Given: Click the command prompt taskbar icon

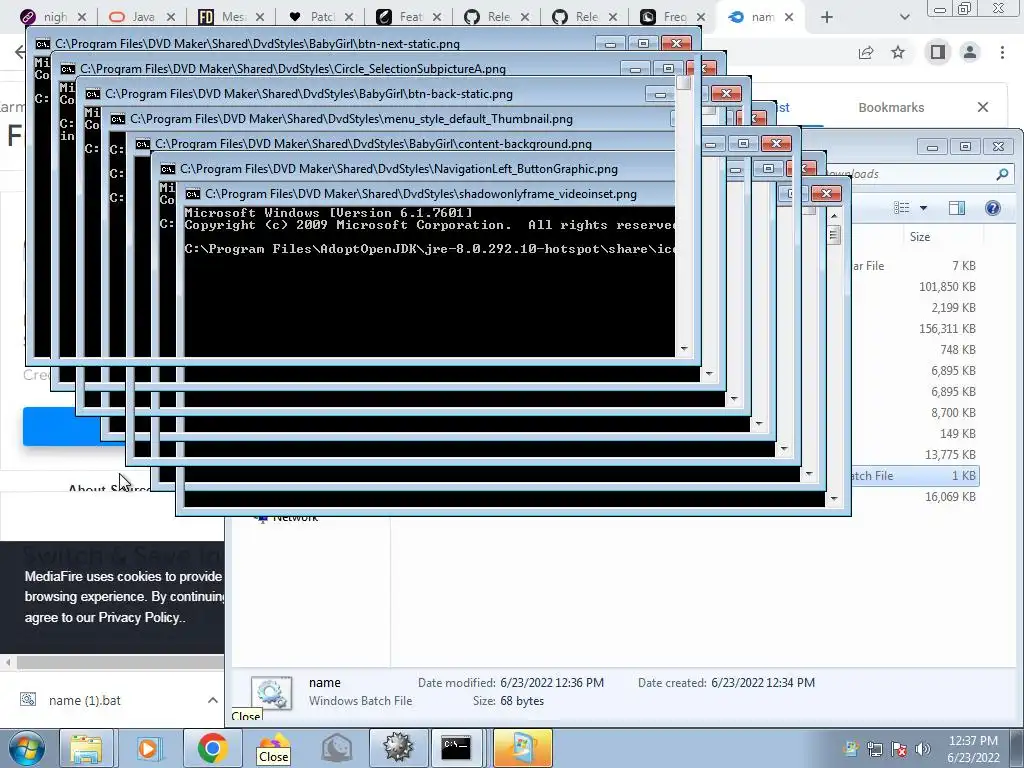Looking at the screenshot, I should (456, 748).
